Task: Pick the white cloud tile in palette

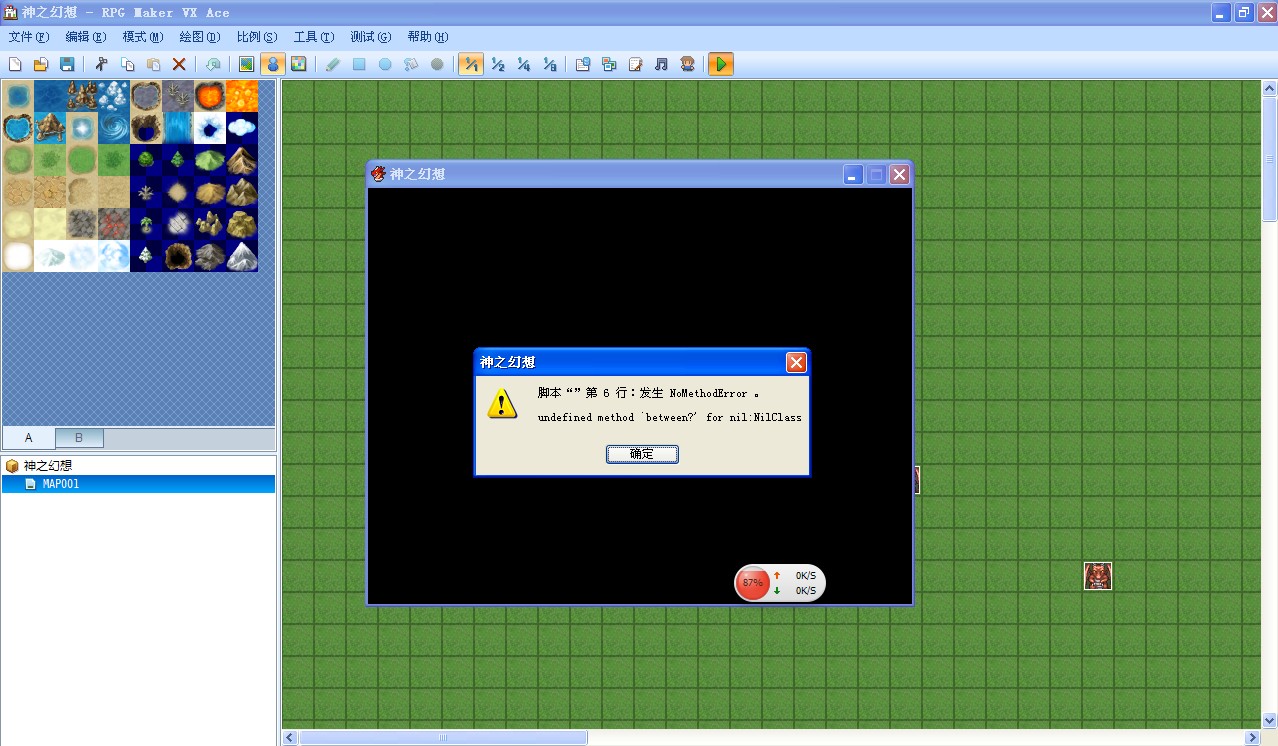Action: tap(242, 128)
